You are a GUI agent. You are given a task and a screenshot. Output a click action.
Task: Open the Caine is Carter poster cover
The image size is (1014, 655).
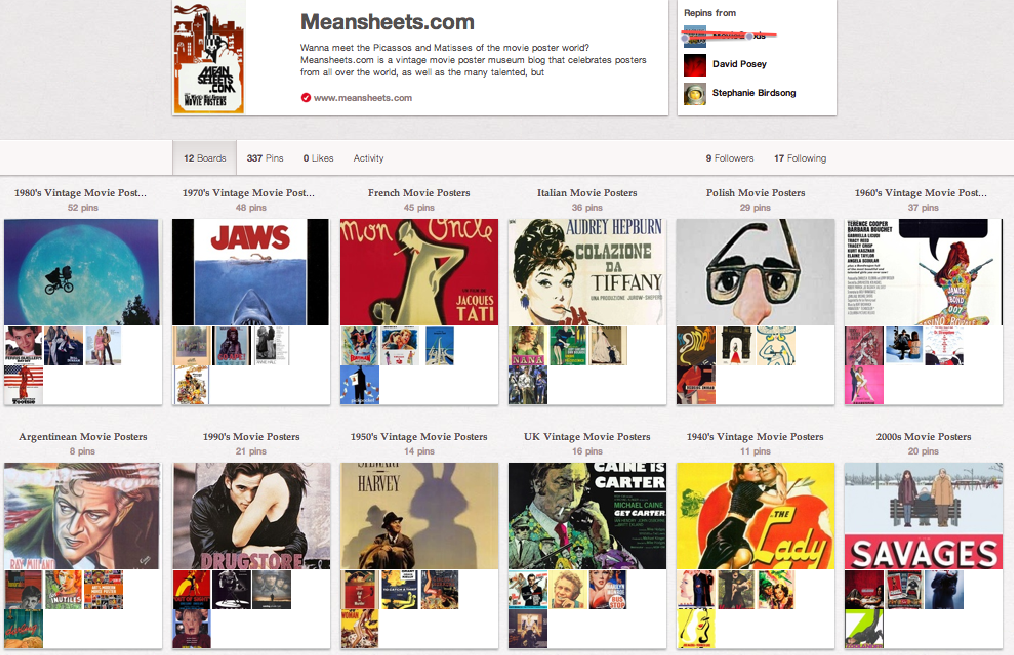(587, 516)
